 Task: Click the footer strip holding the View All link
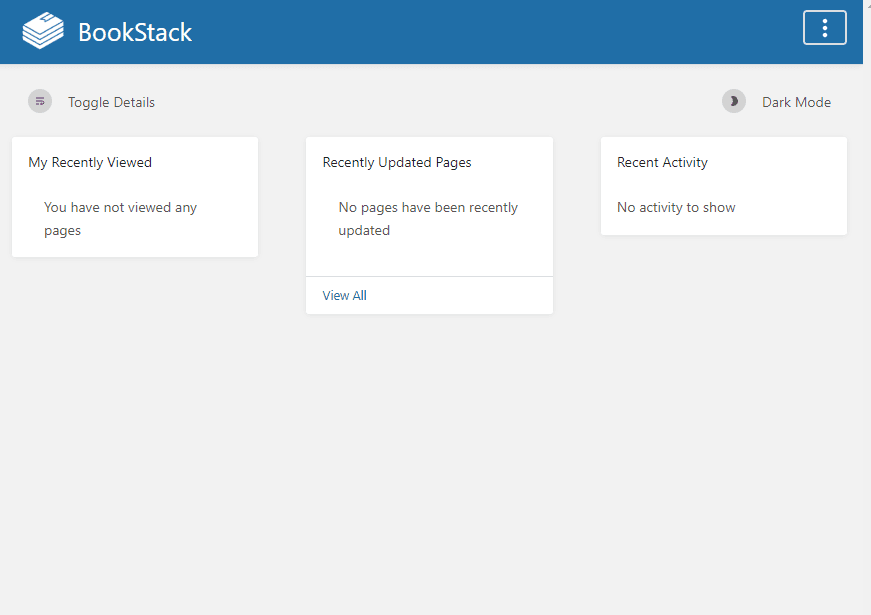click(x=460, y=295)
